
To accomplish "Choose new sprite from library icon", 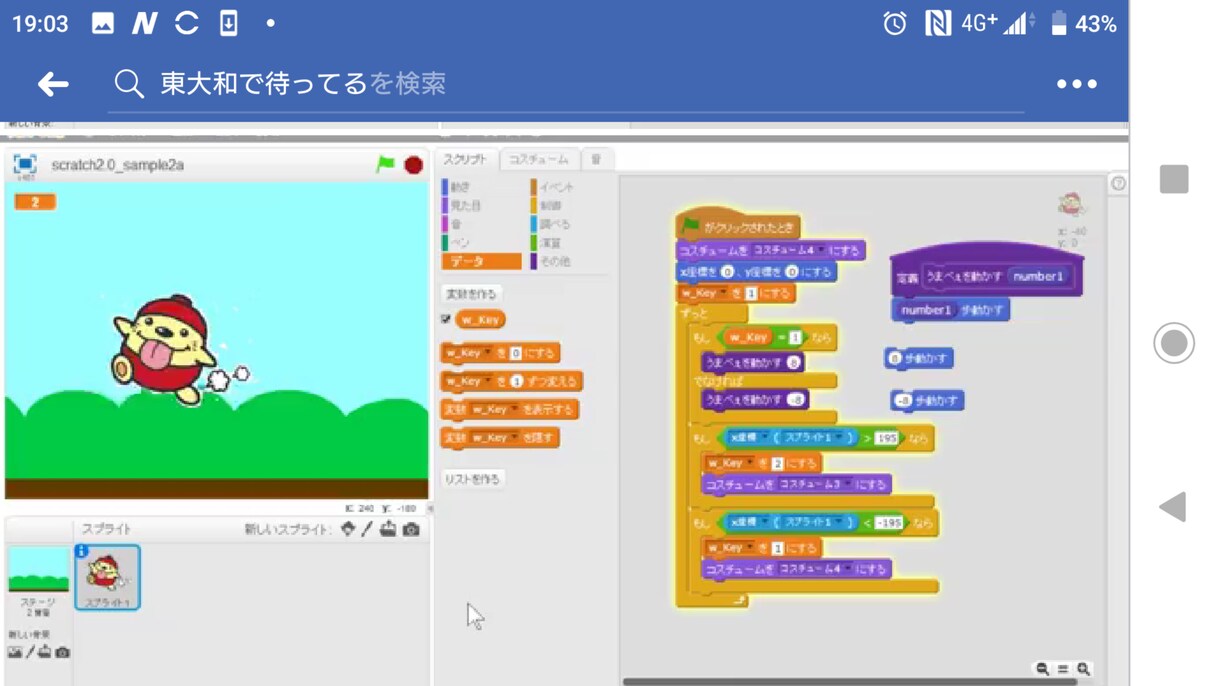I will [x=347, y=529].
